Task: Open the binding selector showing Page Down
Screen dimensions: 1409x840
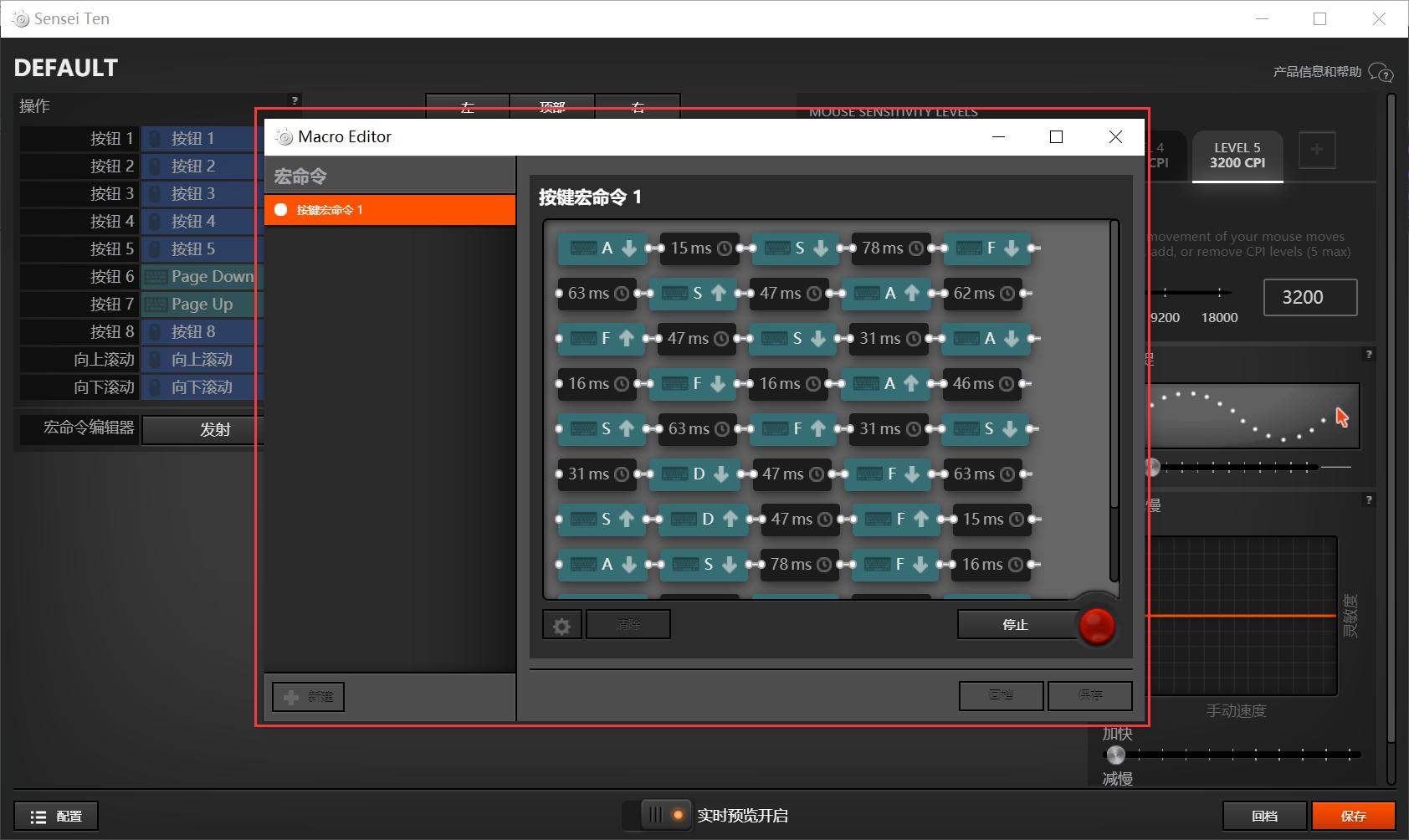Action: 202,276
